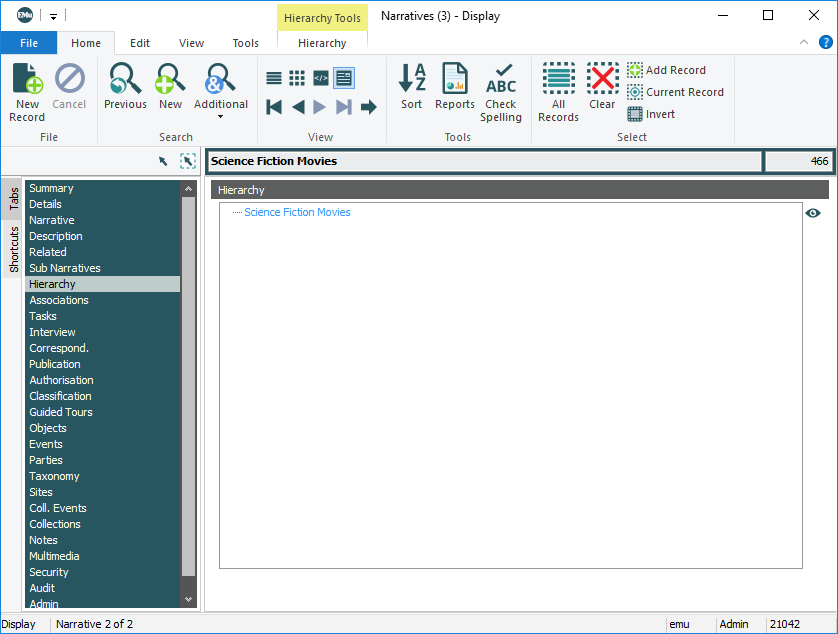Run the Previous search

click(125, 87)
